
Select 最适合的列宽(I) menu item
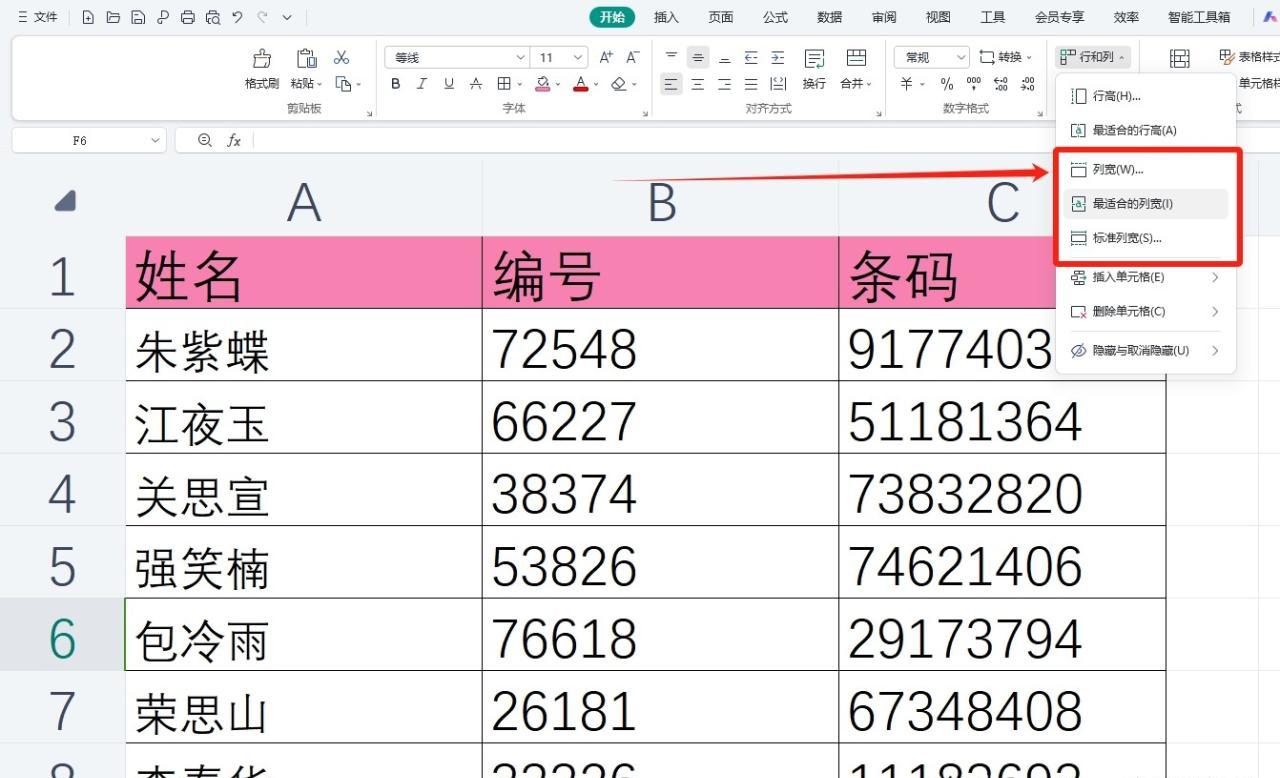click(1146, 204)
